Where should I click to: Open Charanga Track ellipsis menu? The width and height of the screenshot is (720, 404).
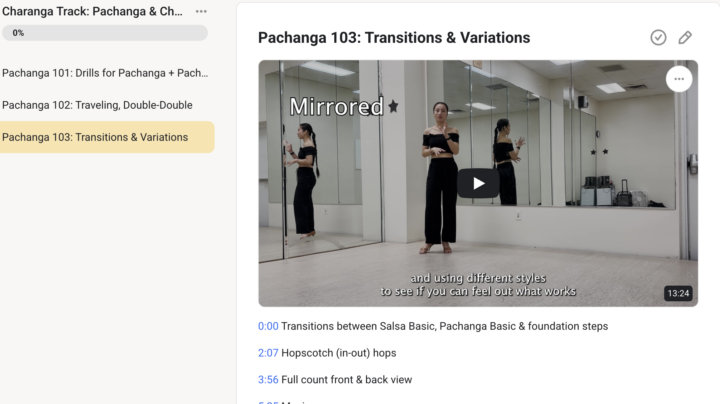point(201,11)
